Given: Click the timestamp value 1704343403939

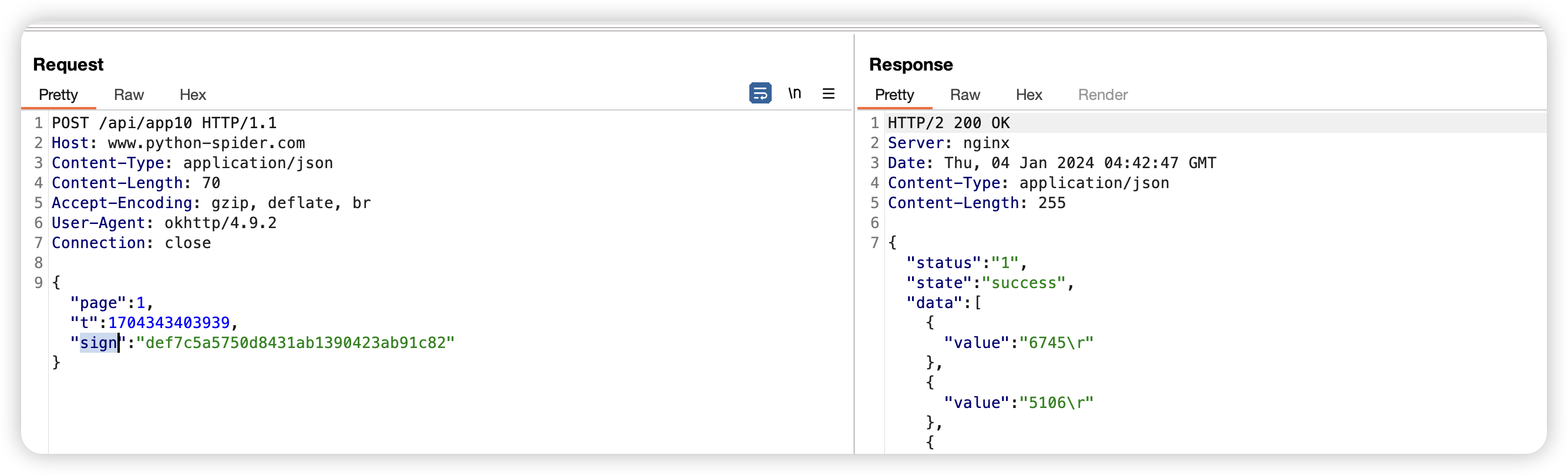Looking at the screenshot, I should click(x=169, y=323).
